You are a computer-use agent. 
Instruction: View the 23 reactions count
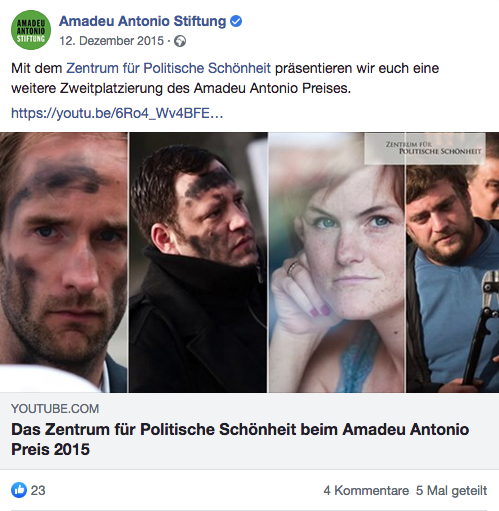click(x=38, y=490)
